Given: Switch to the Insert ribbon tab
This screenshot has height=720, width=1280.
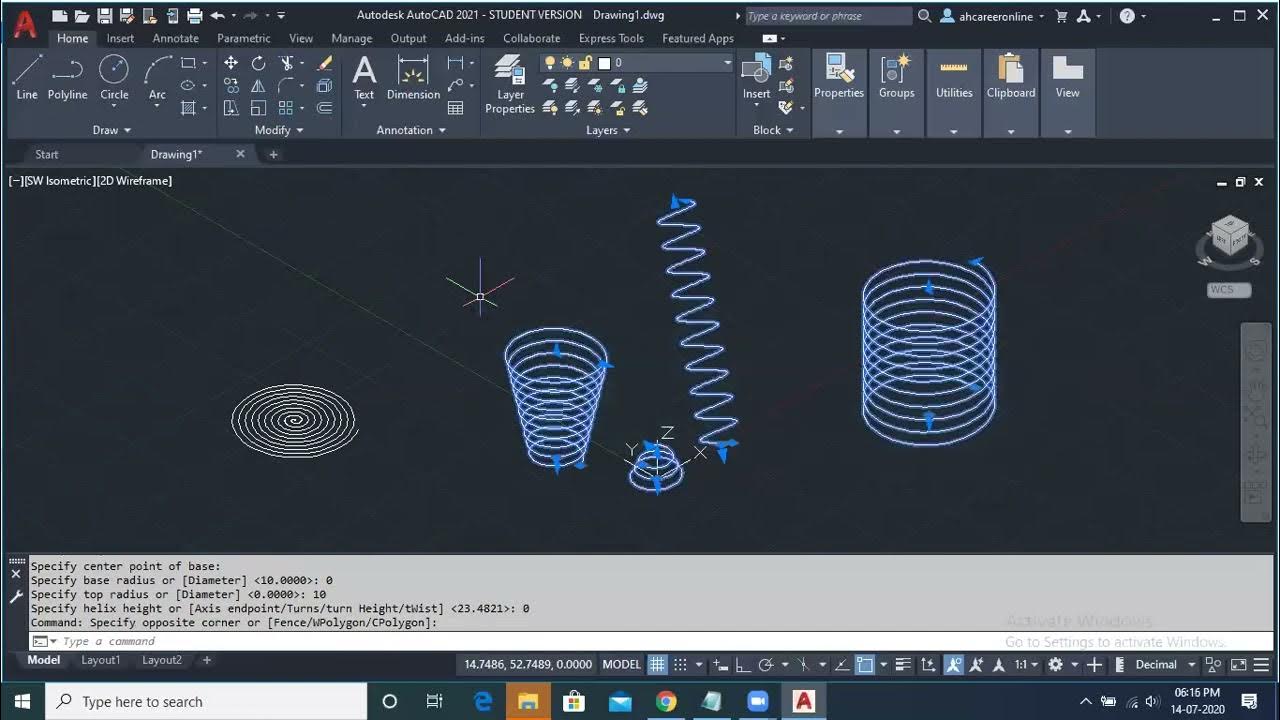Looking at the screenshot, I should (120, 38).
